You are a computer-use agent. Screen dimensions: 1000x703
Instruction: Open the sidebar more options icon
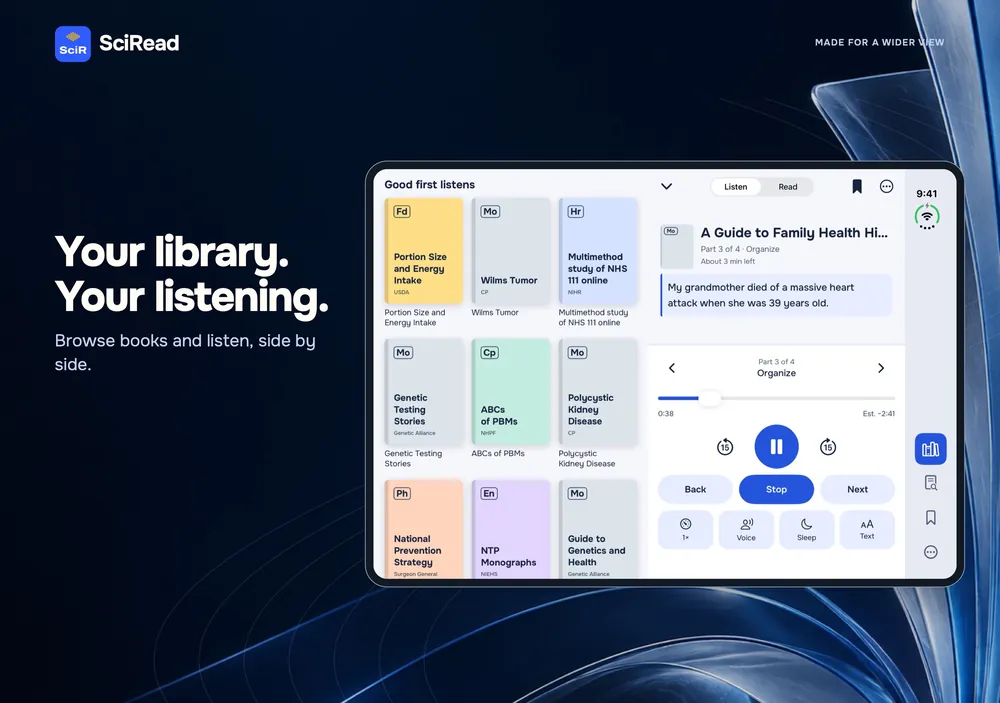(930, 552)
